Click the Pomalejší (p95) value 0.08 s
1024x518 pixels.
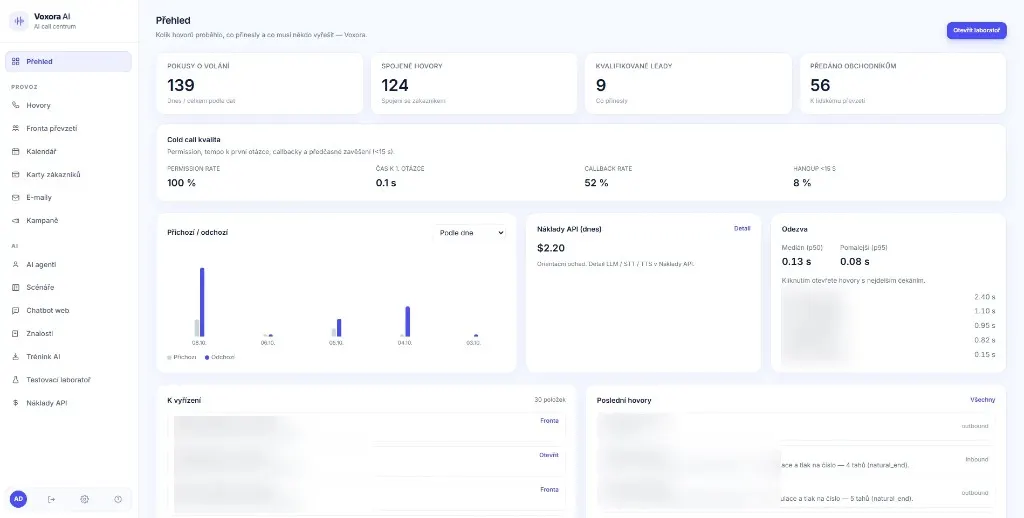tap(855, 261)
